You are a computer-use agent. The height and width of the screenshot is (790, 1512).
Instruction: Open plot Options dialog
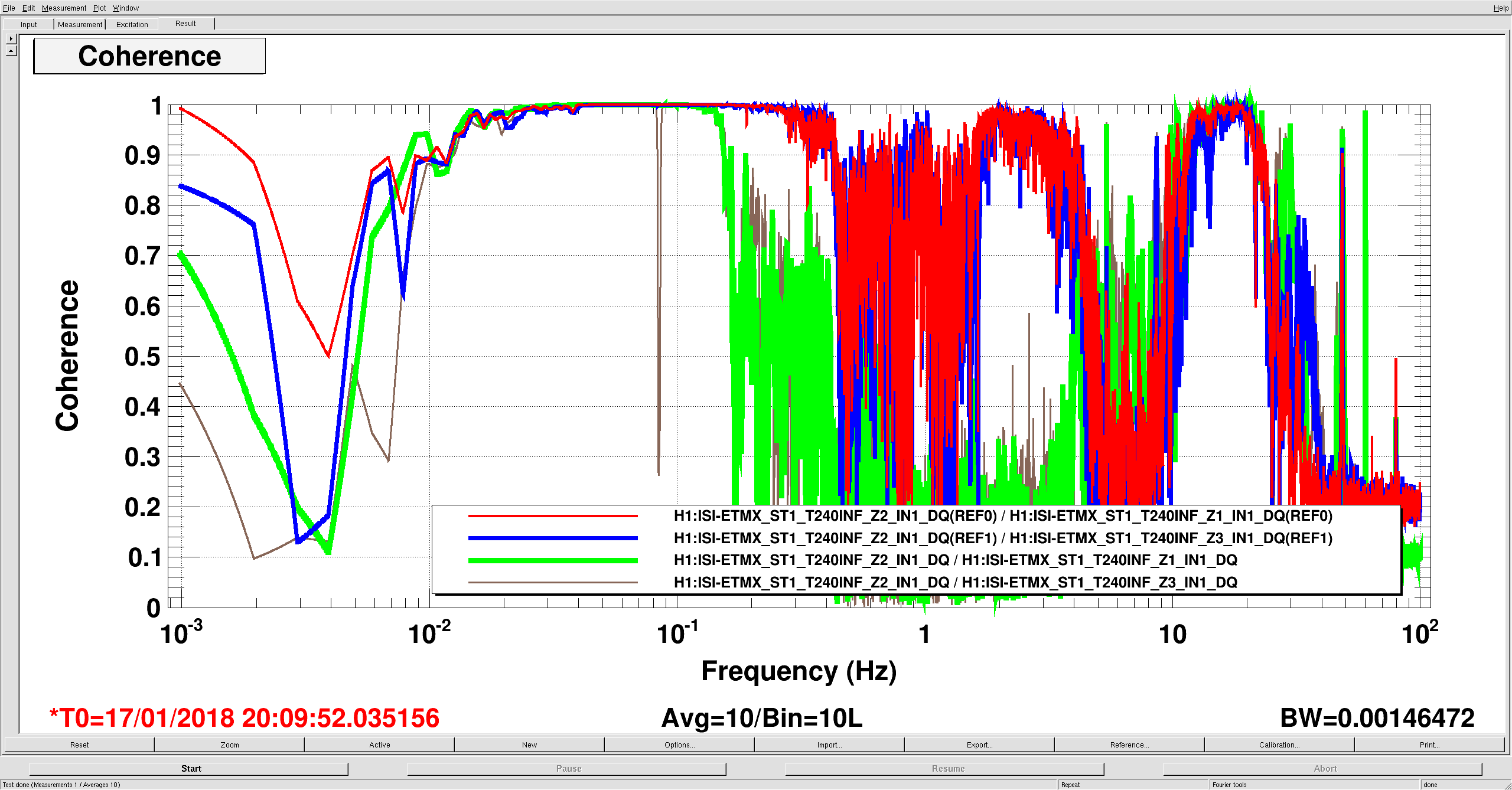pyautogui.click(x=679, y=745)
